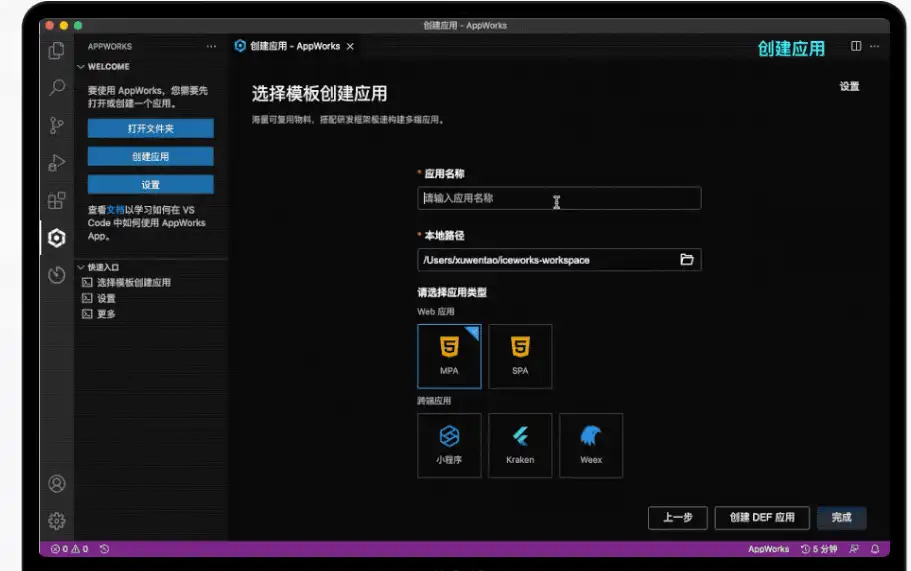Click the 上一步 button
The height and width of the screenshot is (571, 911).
pyautogui.click(x=677, y=518)
